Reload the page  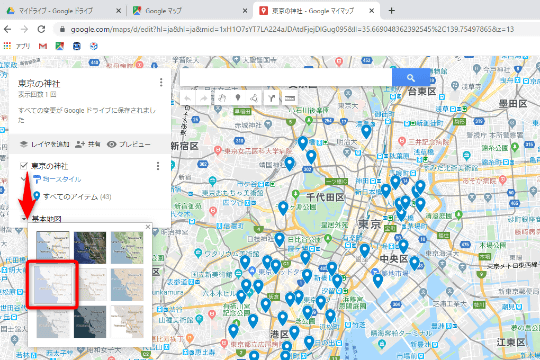pyautogui.click(x=41, y=29)
